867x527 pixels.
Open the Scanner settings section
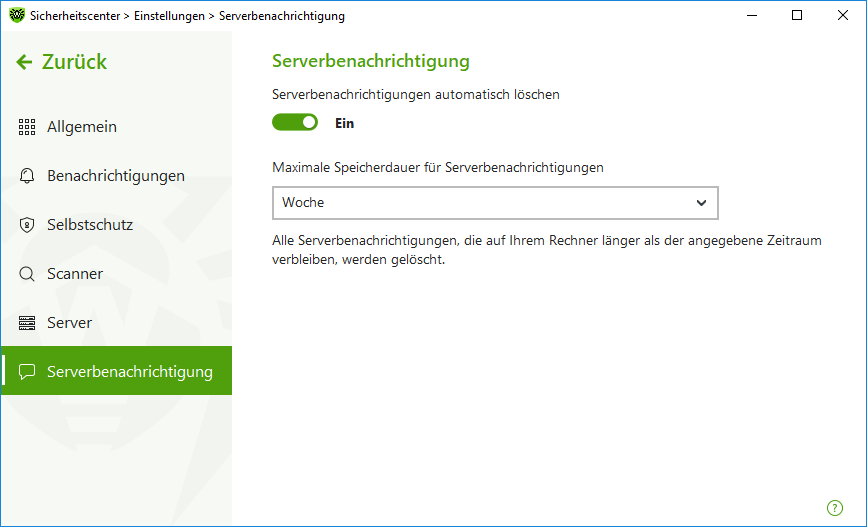point(116,274)
